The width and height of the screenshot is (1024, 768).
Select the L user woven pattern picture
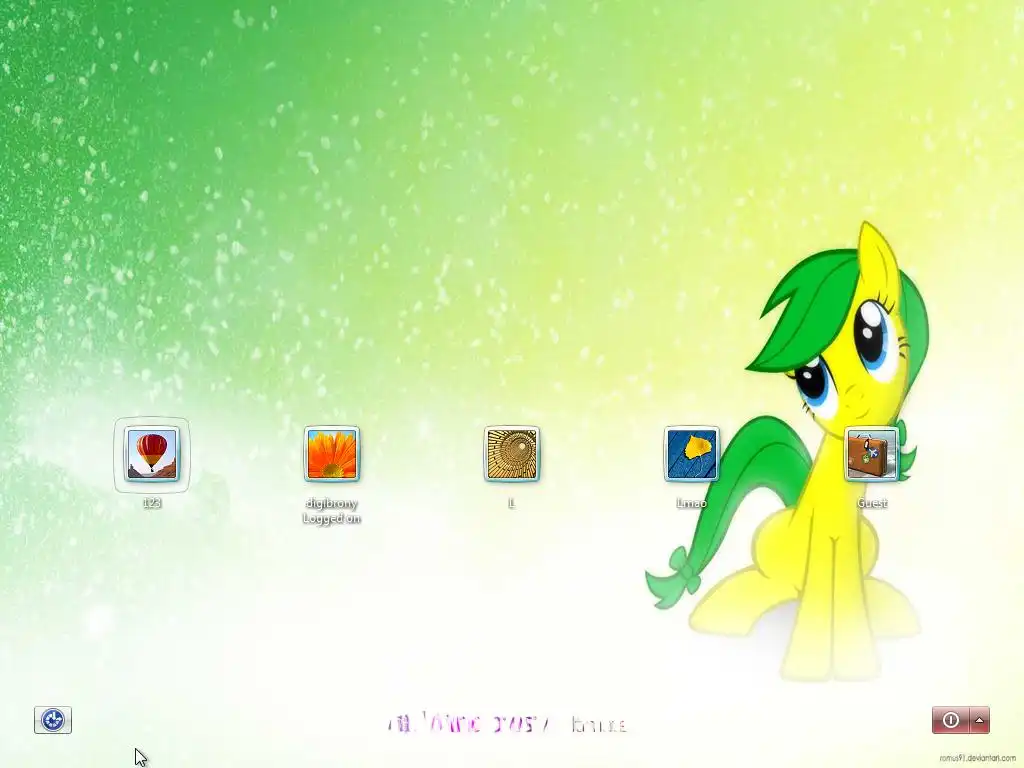512,455
